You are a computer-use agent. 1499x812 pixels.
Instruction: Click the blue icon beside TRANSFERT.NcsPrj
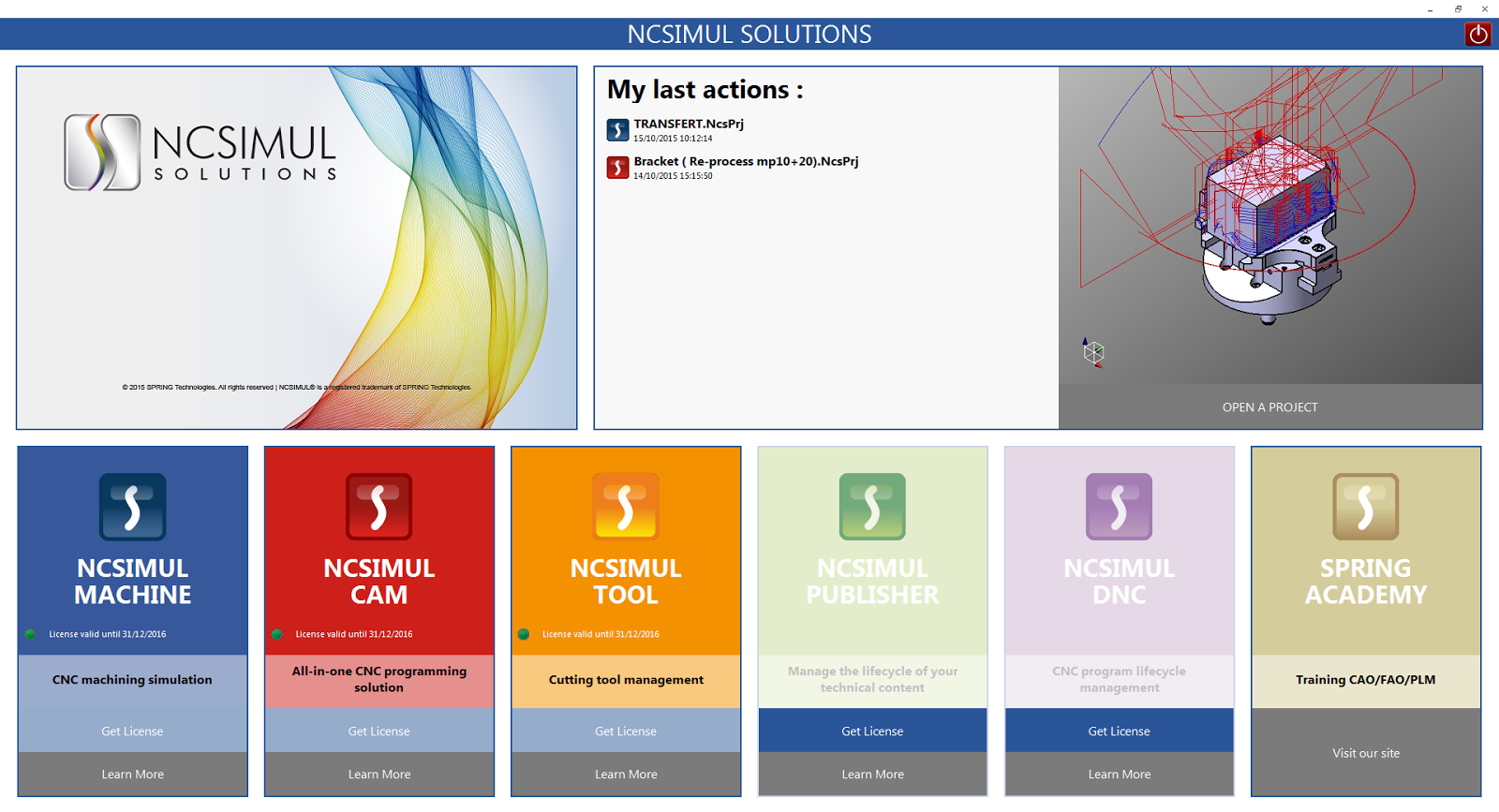pyautogui.click(x=617, y=129)
